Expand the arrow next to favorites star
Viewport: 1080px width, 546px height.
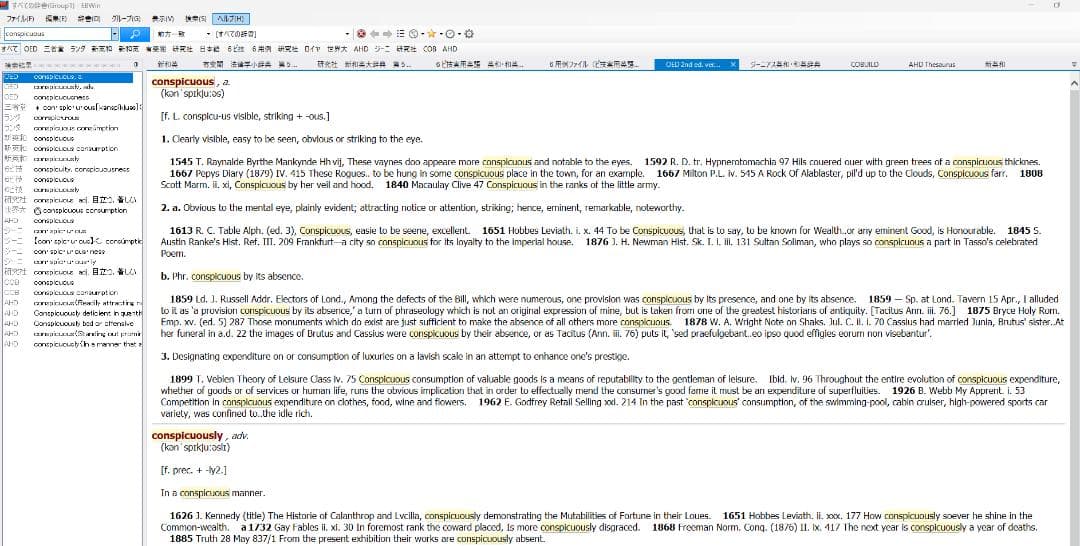coord(440,34)
